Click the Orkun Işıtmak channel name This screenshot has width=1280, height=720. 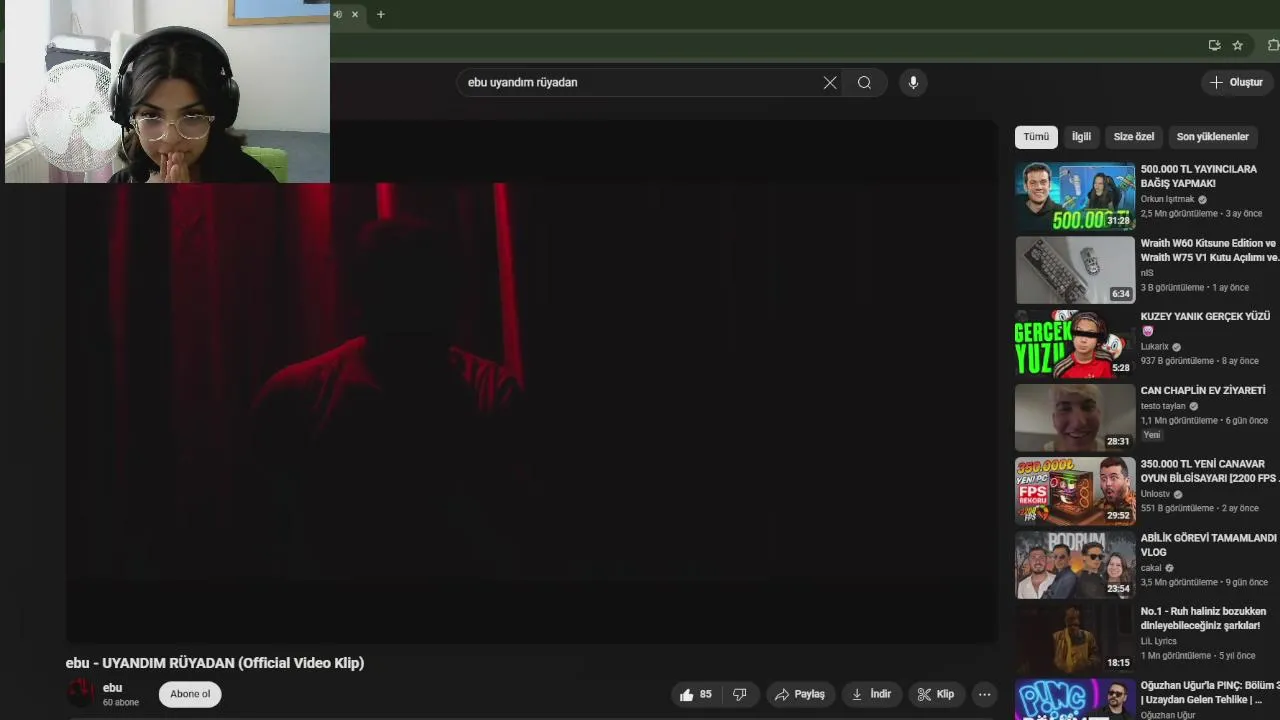tap(1167, 199)
